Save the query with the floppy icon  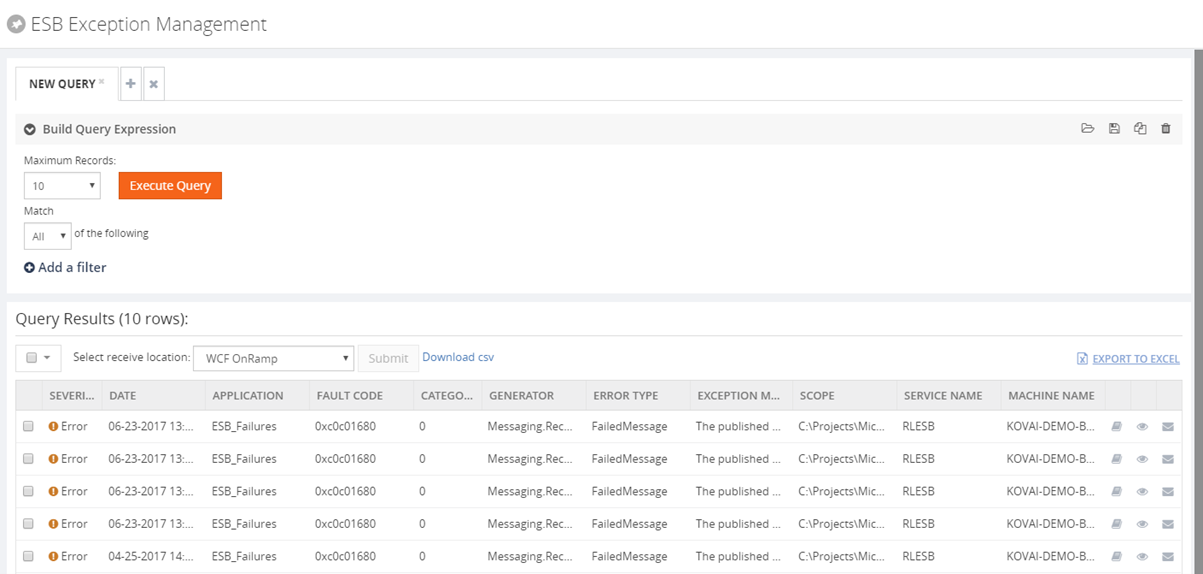coord(1114,129)
